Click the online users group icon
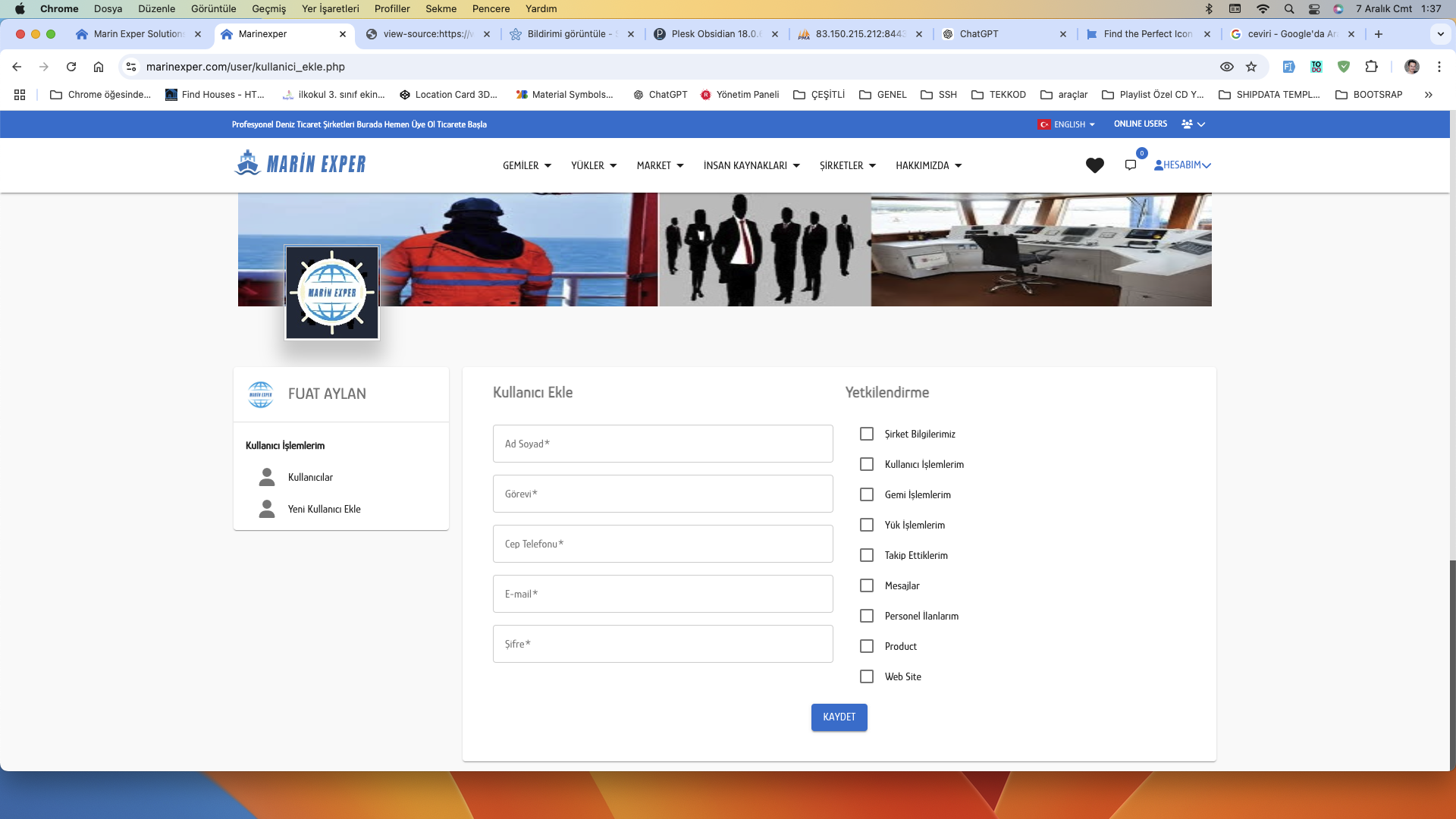The width and height of the screenshot is (1456, 819). [x=1187, y=124]
